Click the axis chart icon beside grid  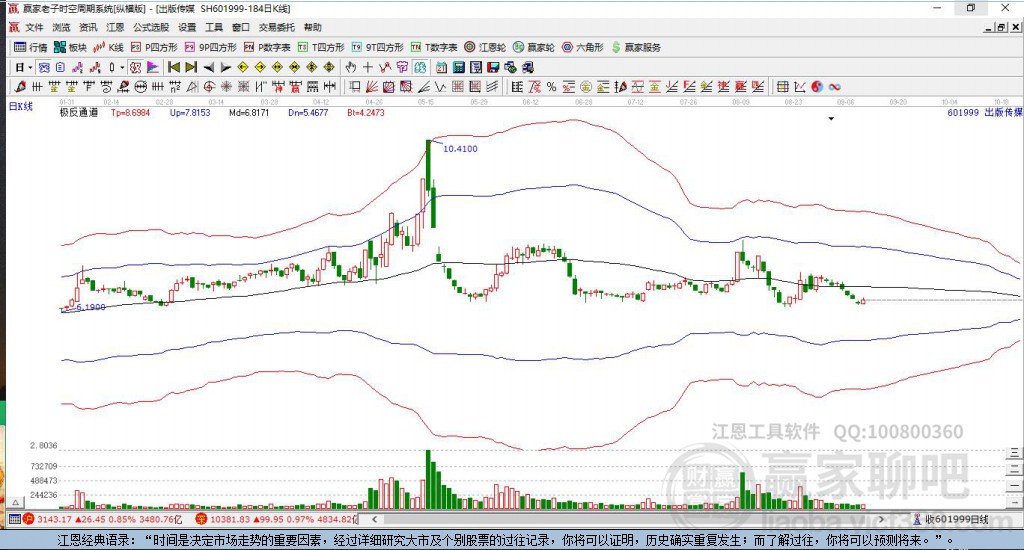(x=799, y=86)
